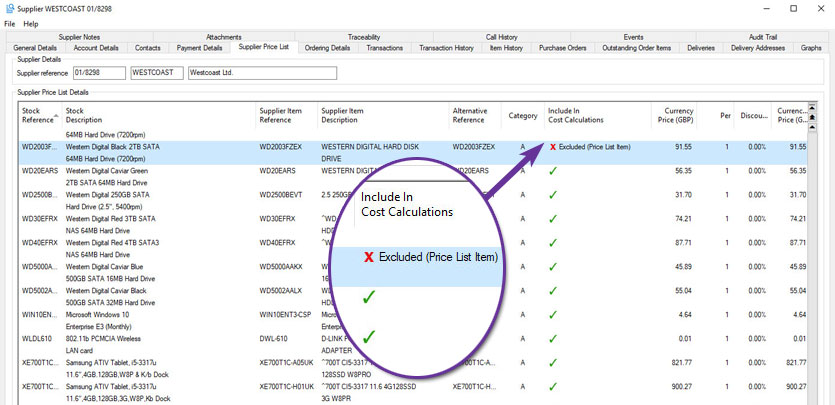Click the truncated Discou... column header
This screenshot has width=835, height=405.
pyautogui.click(x=752, y=115)
